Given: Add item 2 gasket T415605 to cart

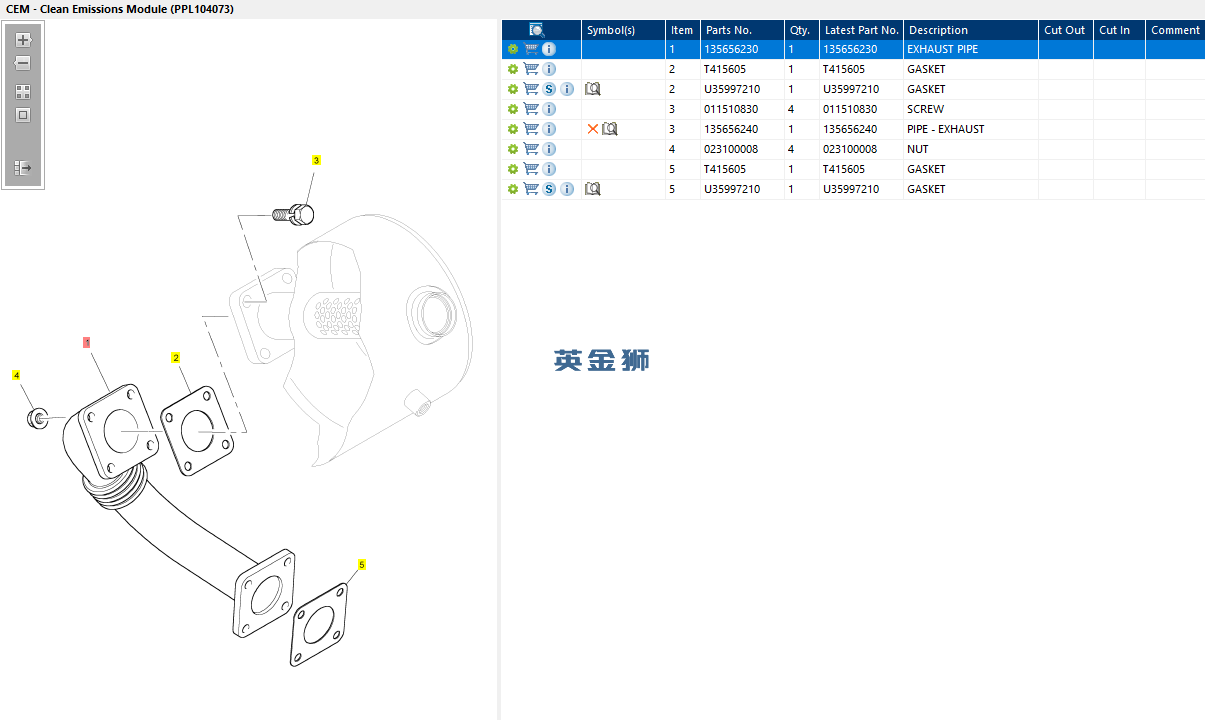Looking at the screenshot, I should pyautogui.click(x=531, y=69).
